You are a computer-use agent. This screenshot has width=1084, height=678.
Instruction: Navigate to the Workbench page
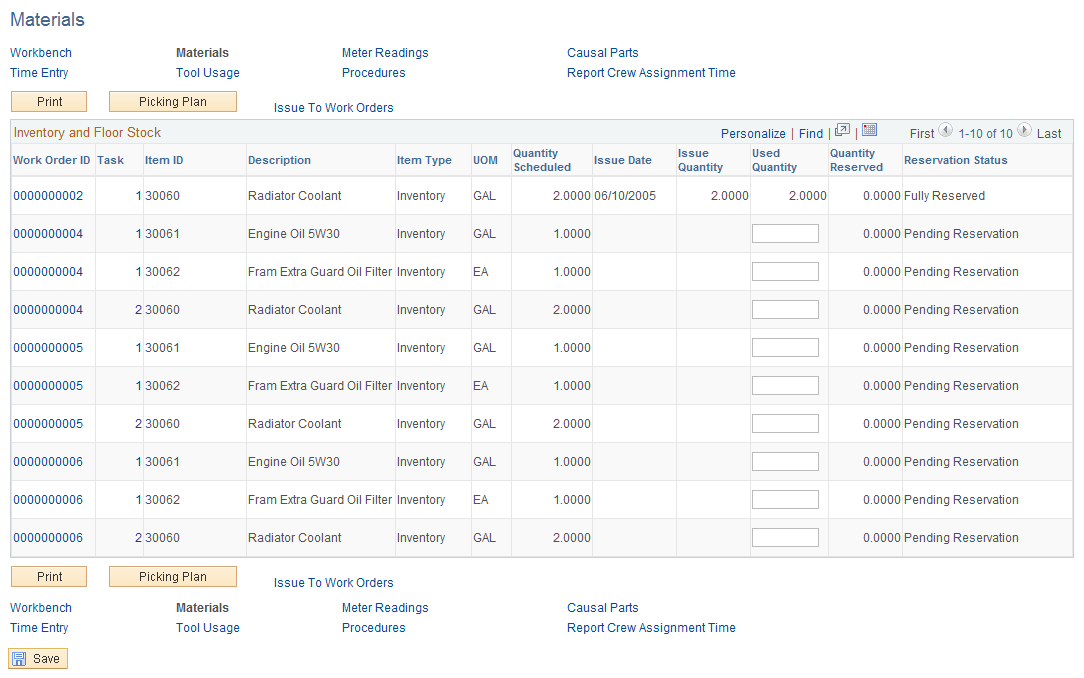(x=40, y=52)
